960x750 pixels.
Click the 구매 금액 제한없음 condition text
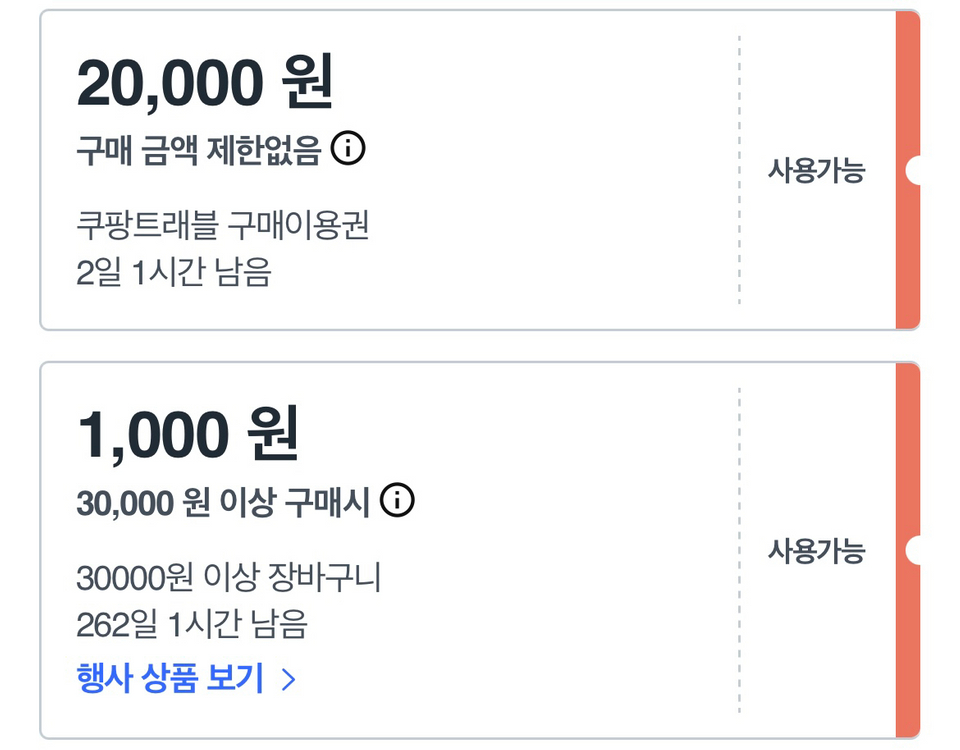point(198,151)
